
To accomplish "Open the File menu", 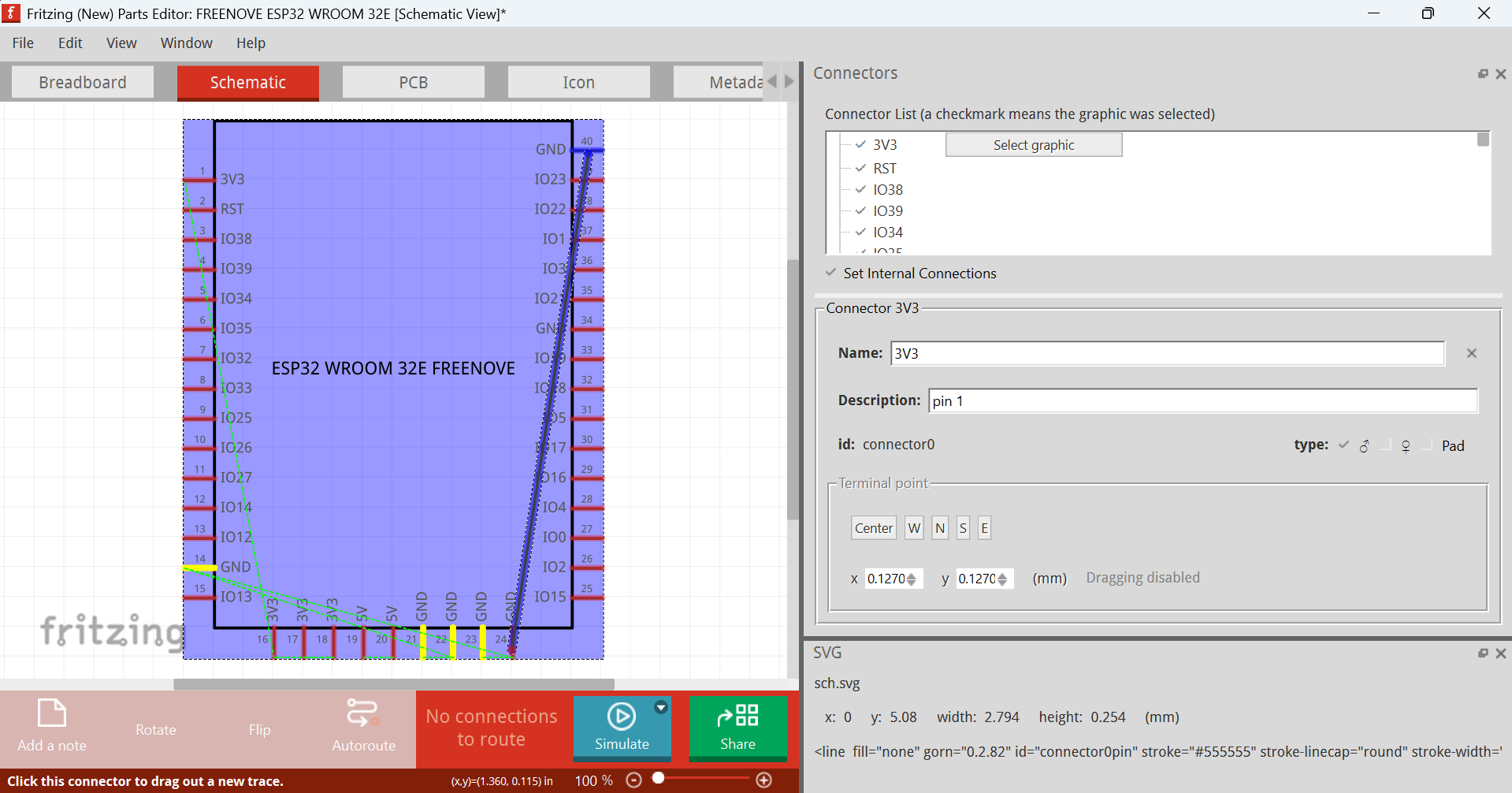I will coord(23,43).
